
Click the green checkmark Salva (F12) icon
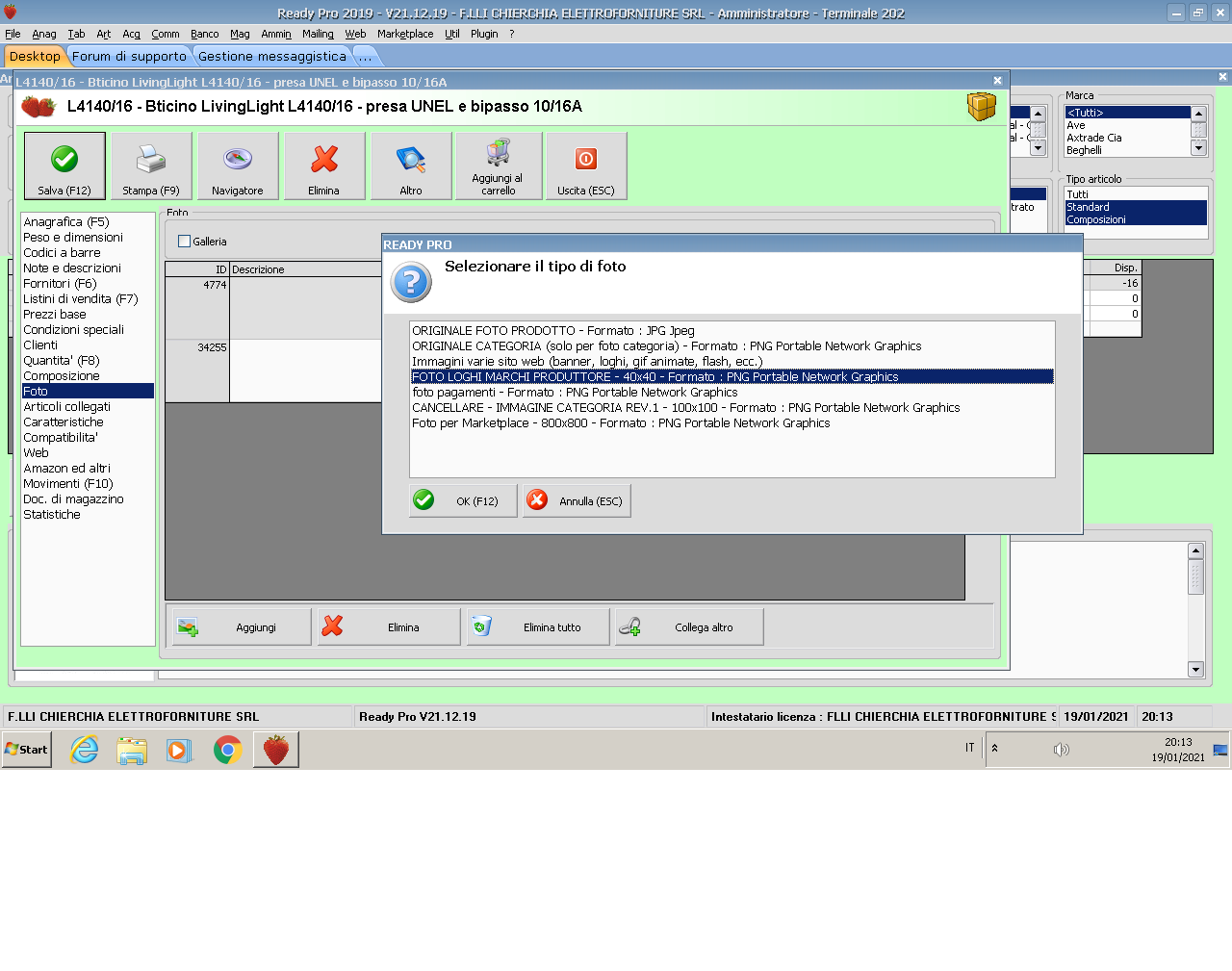[x=64, y=159]
